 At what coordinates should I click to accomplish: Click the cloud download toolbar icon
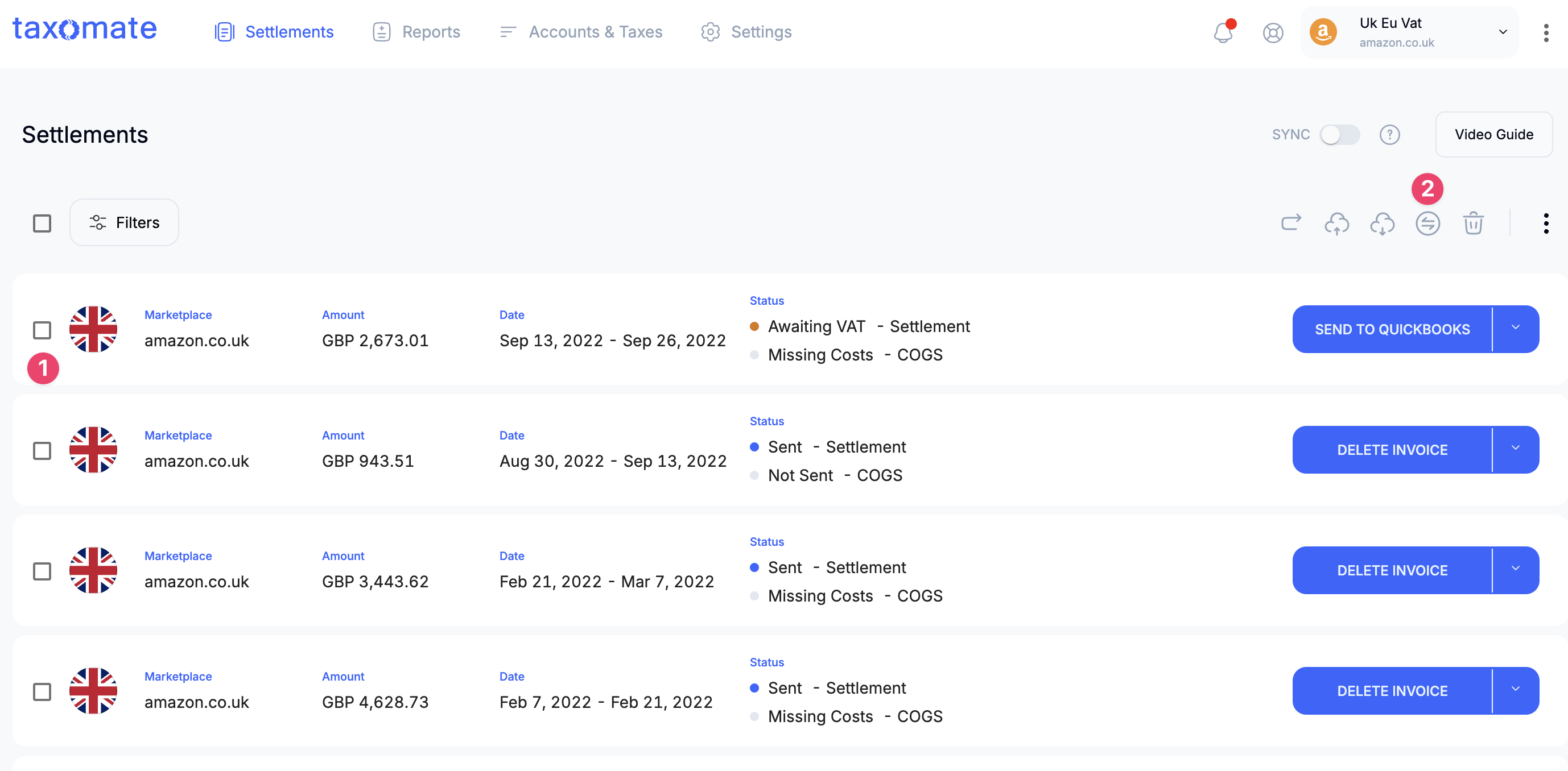(x=1383, y=223)
